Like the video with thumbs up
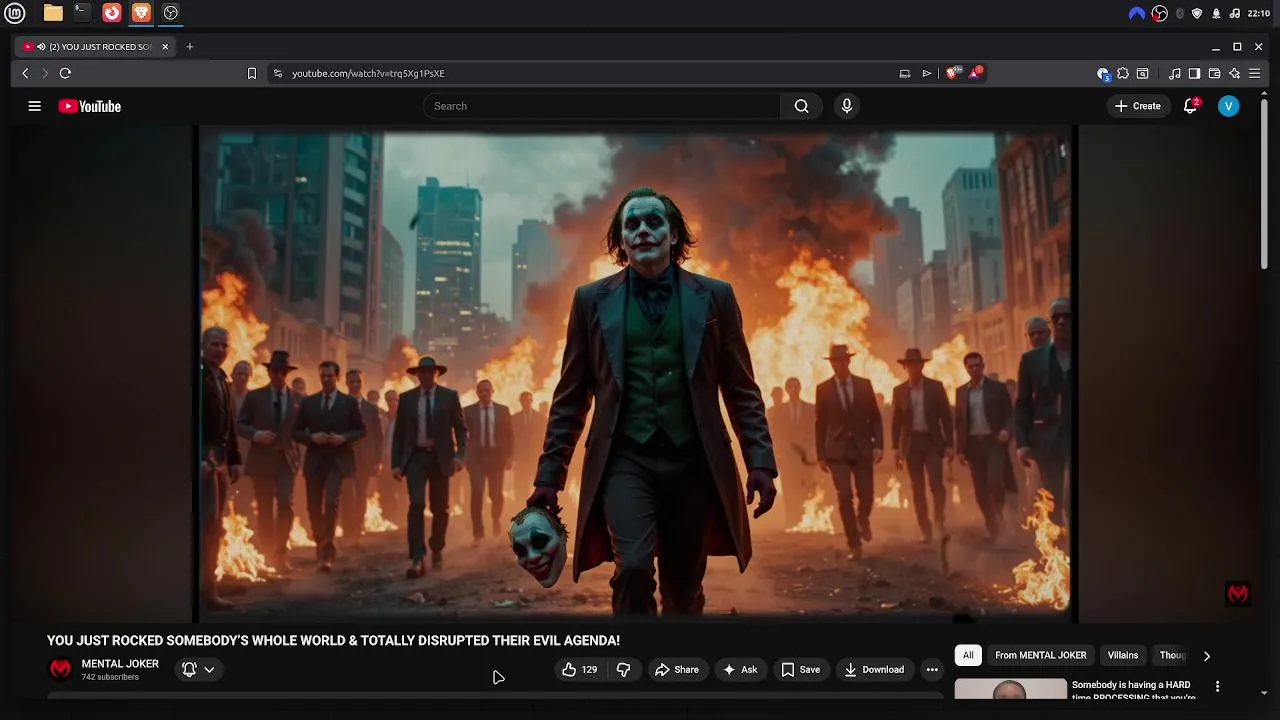This screenshot has height=720, width=1280. click(580, 670)
